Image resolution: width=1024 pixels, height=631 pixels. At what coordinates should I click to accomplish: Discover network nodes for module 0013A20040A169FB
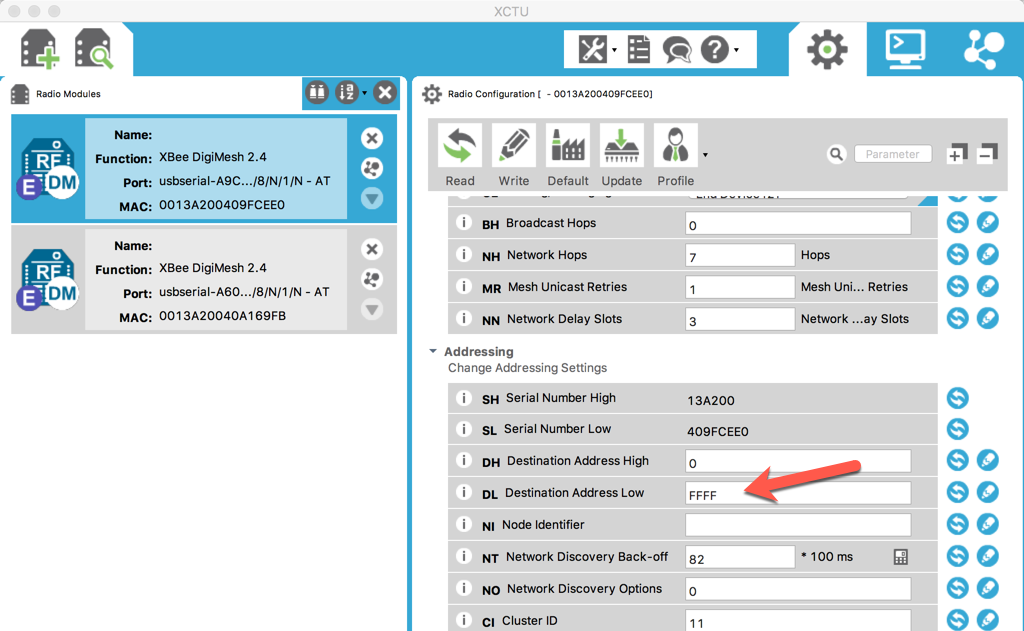click(x=372, y=280)
